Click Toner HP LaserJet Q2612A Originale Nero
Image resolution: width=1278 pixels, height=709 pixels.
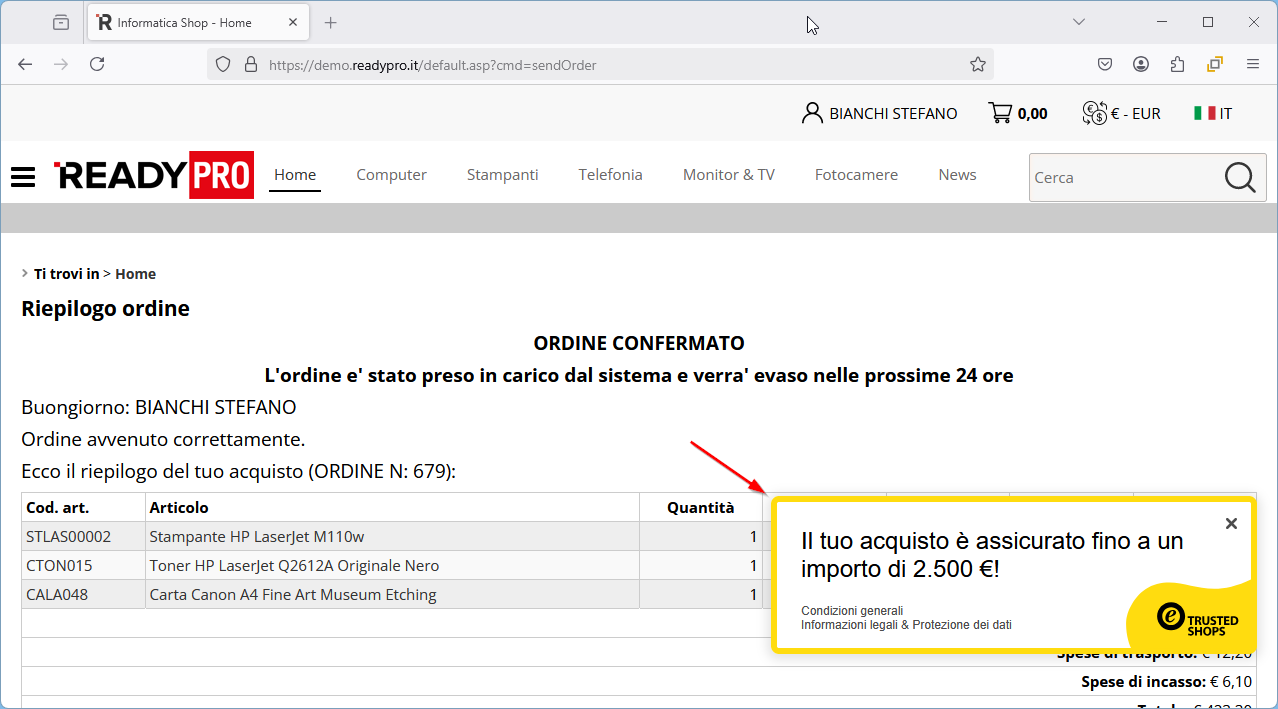(294, 566)
